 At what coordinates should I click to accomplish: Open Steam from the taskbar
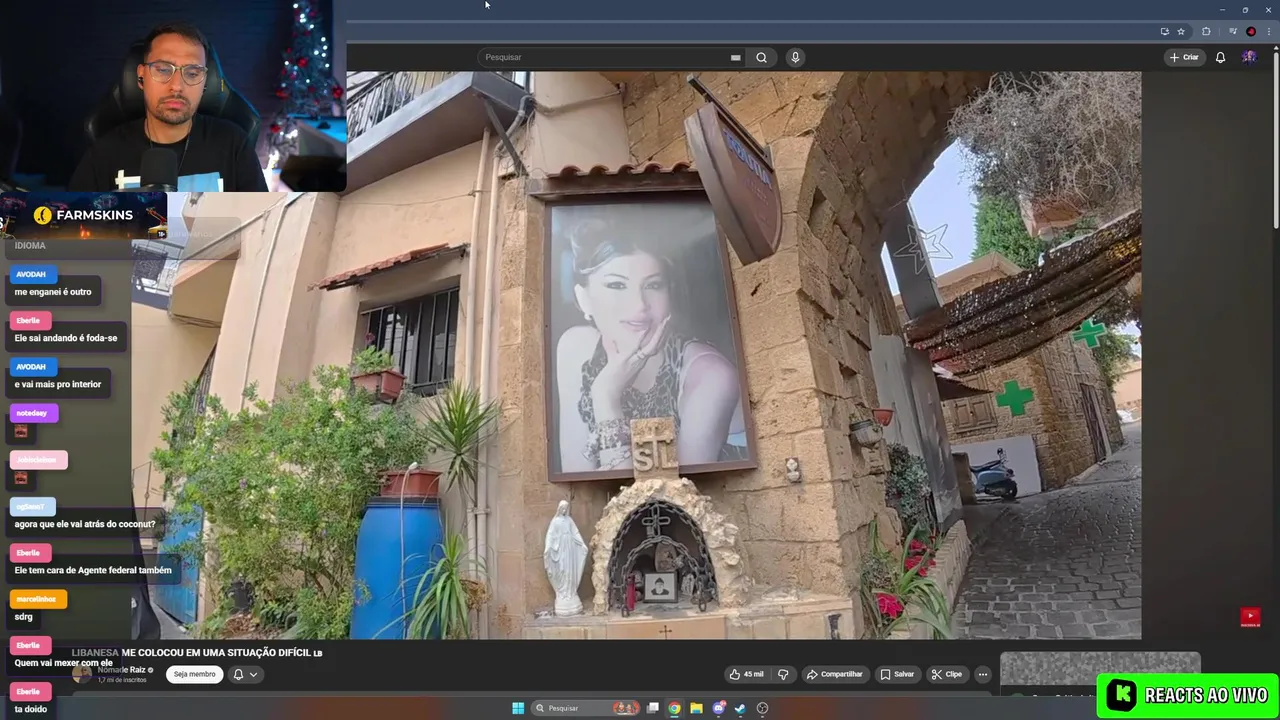coord(740,708)
